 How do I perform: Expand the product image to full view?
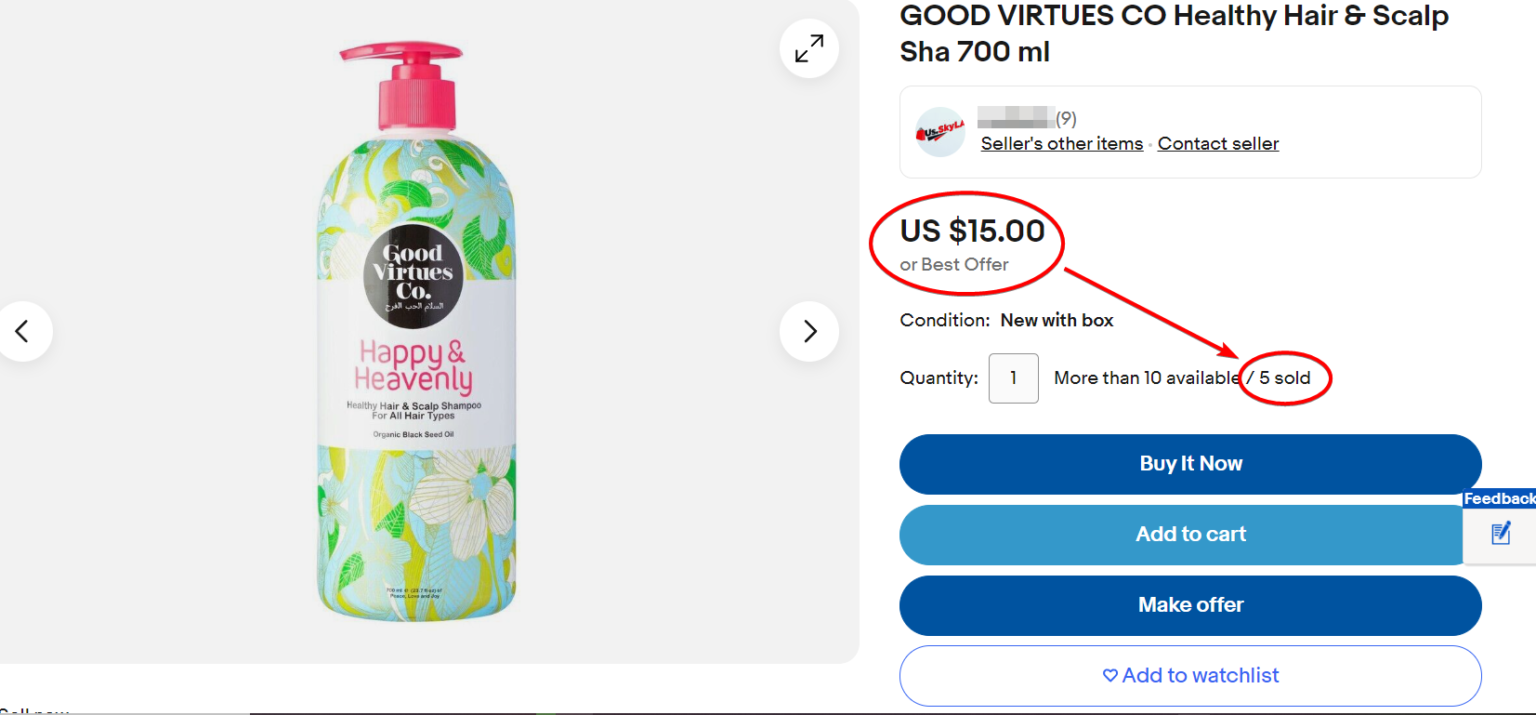click(x=809, y=48)
